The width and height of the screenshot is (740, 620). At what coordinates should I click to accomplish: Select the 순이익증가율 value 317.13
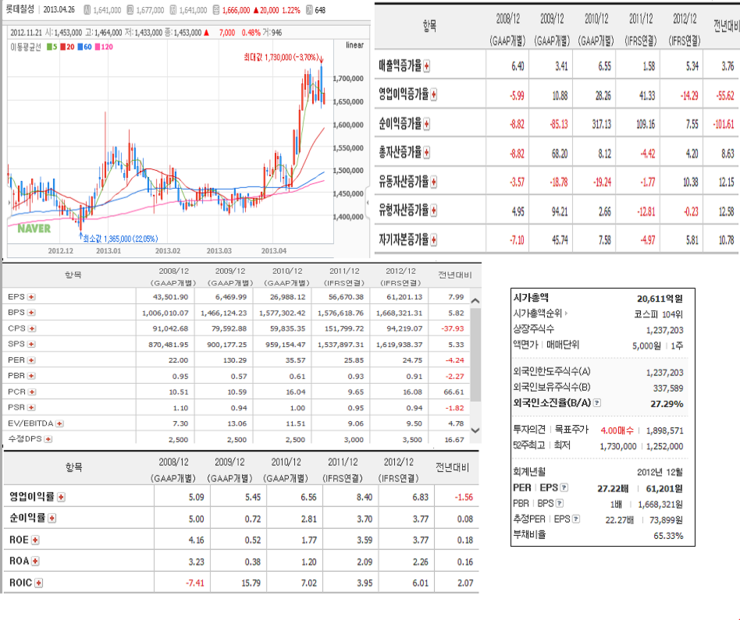(x=602, y=124)
